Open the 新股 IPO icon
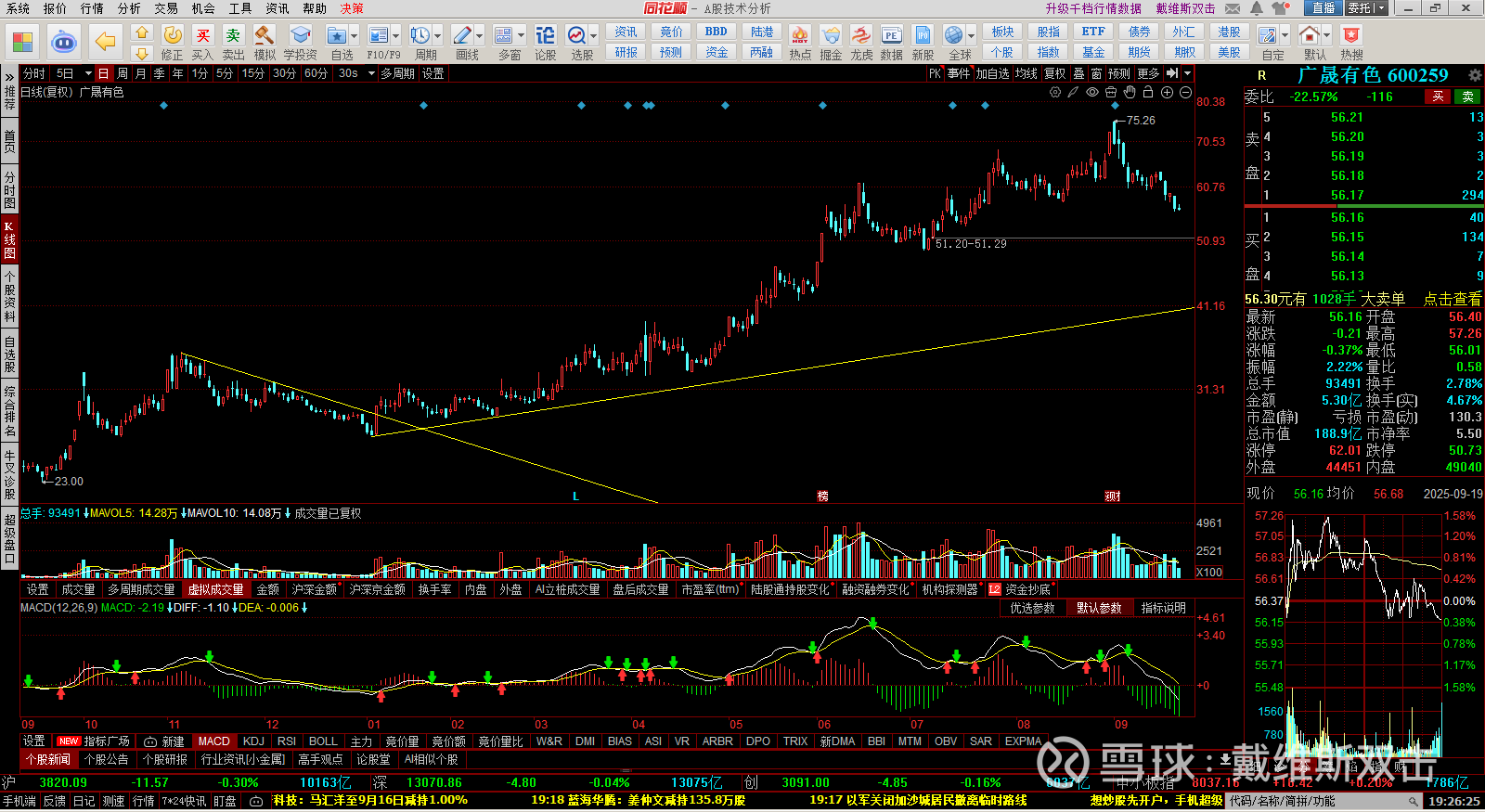The width and height of the screenshot is (1485, 812). click(x=923, y=42)
